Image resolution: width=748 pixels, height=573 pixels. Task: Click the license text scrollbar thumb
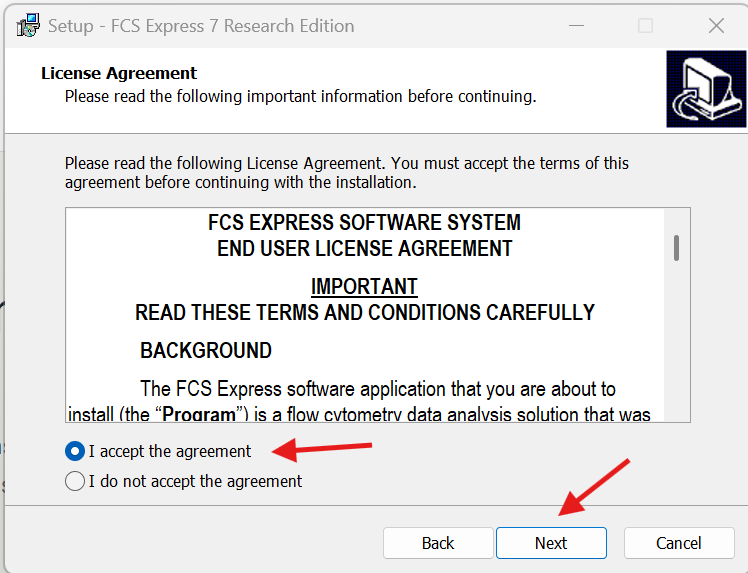point(676,248)
